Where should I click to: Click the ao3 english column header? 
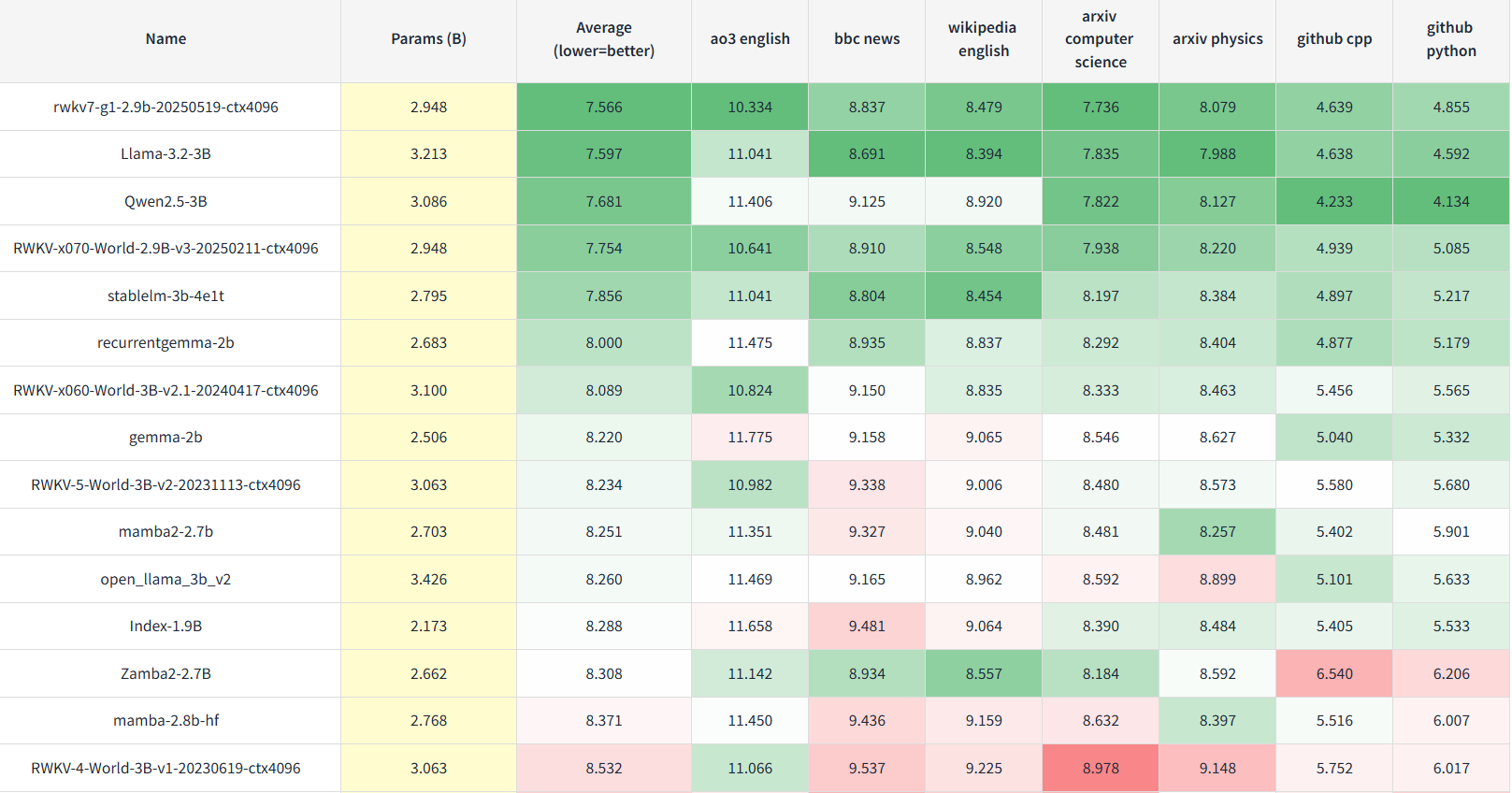tap(749, 39)
